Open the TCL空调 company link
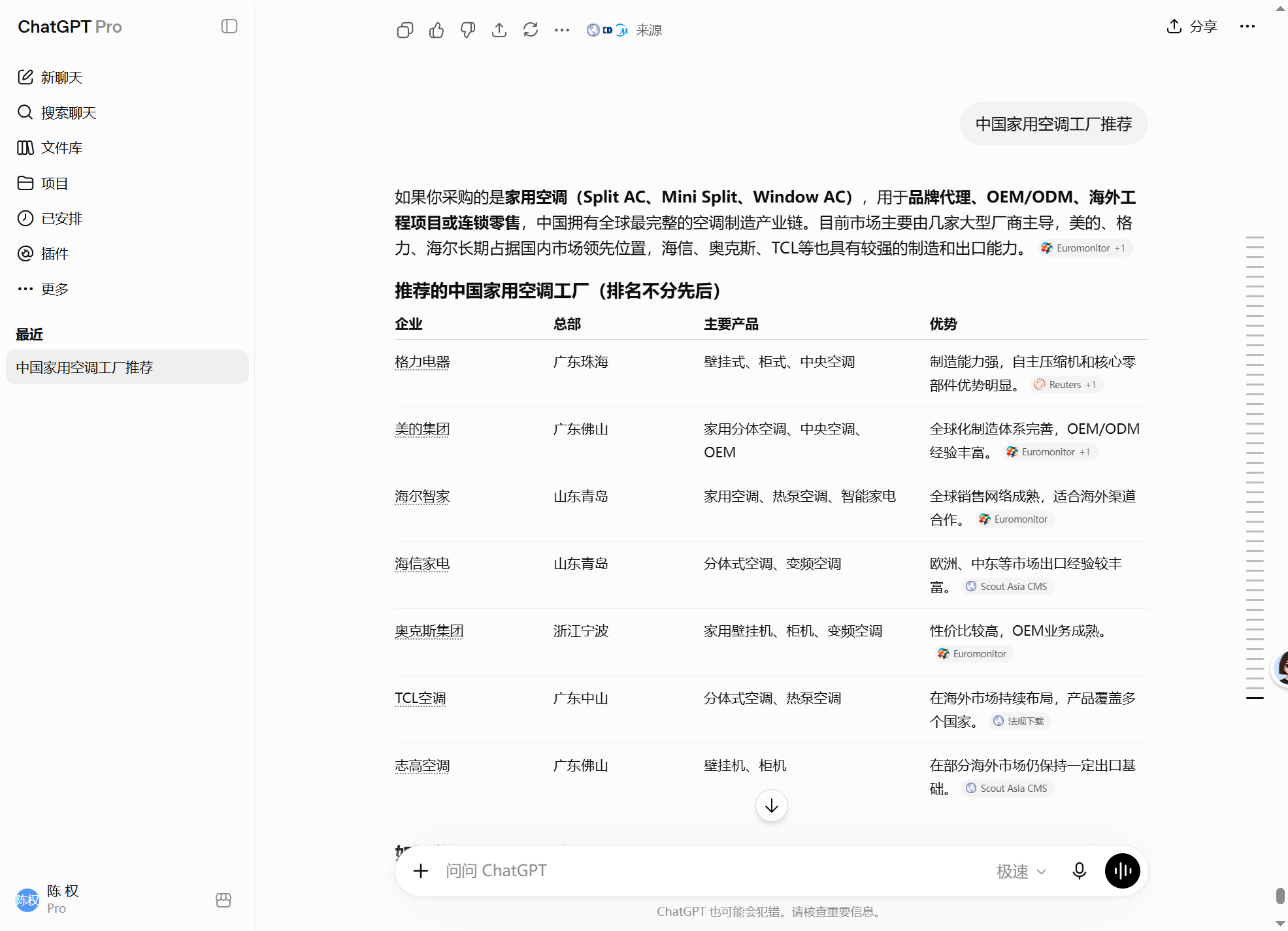Screen dimensions: 1288x931 point(420,698)
